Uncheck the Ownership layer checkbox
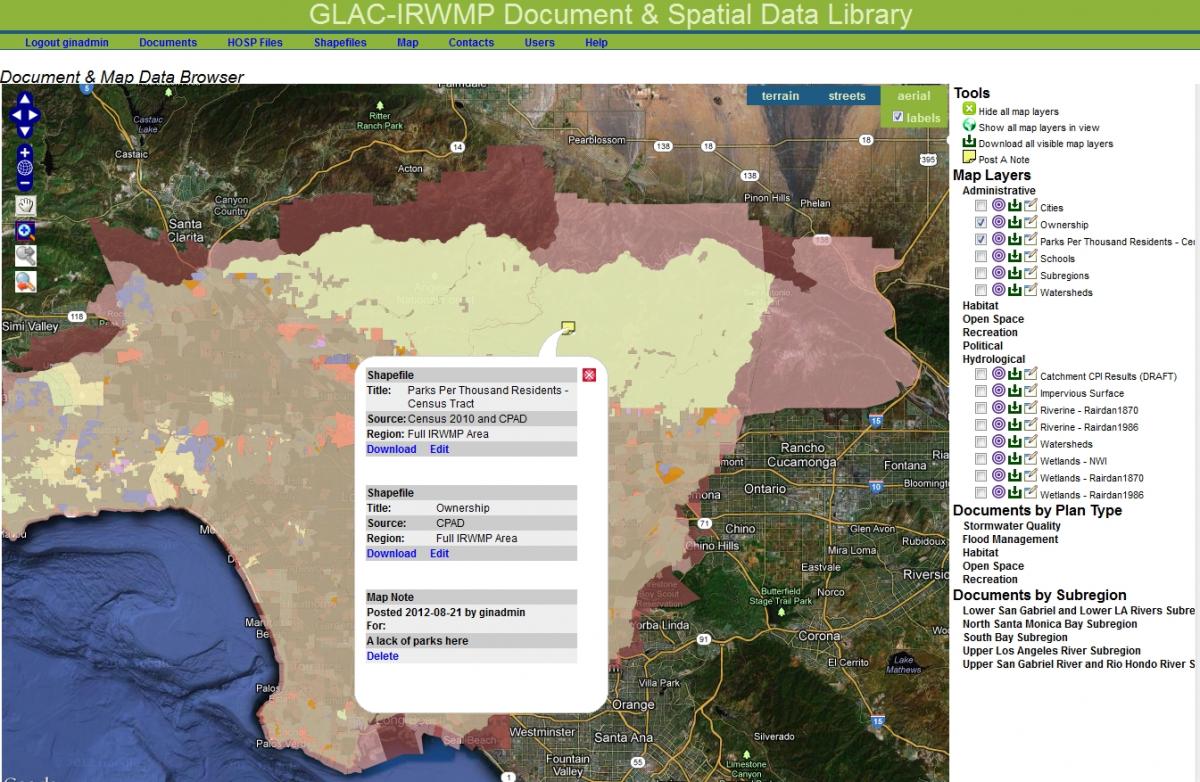 tap(981, 223)
